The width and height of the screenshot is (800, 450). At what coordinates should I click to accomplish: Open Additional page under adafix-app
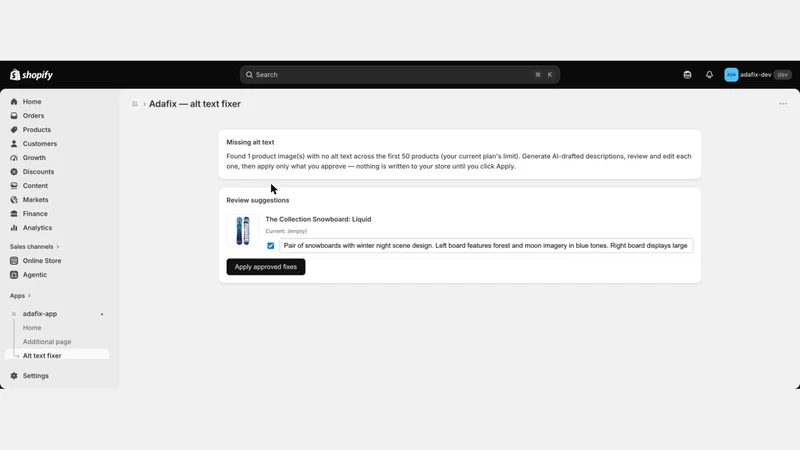(x=47, y=342)
